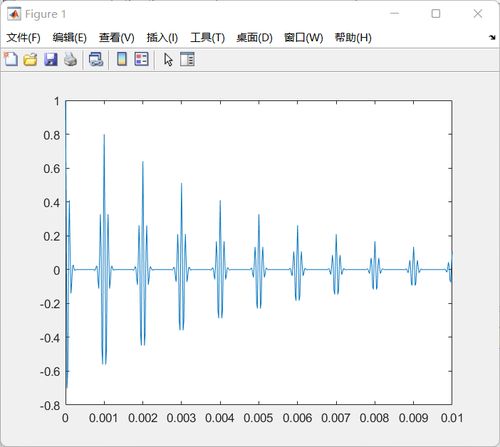Open the 窗口(W) menu
The width and height of the screenshot is (500, 447).
[x=304, y=38]
